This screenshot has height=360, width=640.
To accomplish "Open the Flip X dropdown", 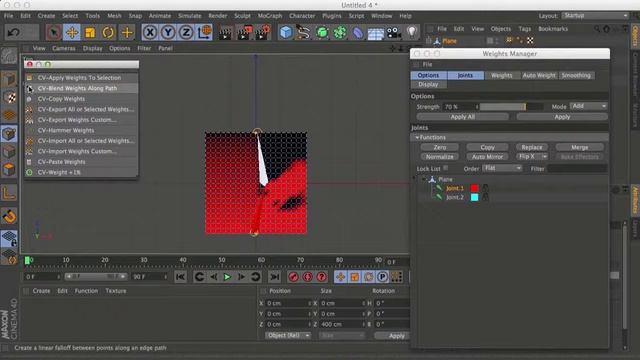I will (x=532, y=157).
